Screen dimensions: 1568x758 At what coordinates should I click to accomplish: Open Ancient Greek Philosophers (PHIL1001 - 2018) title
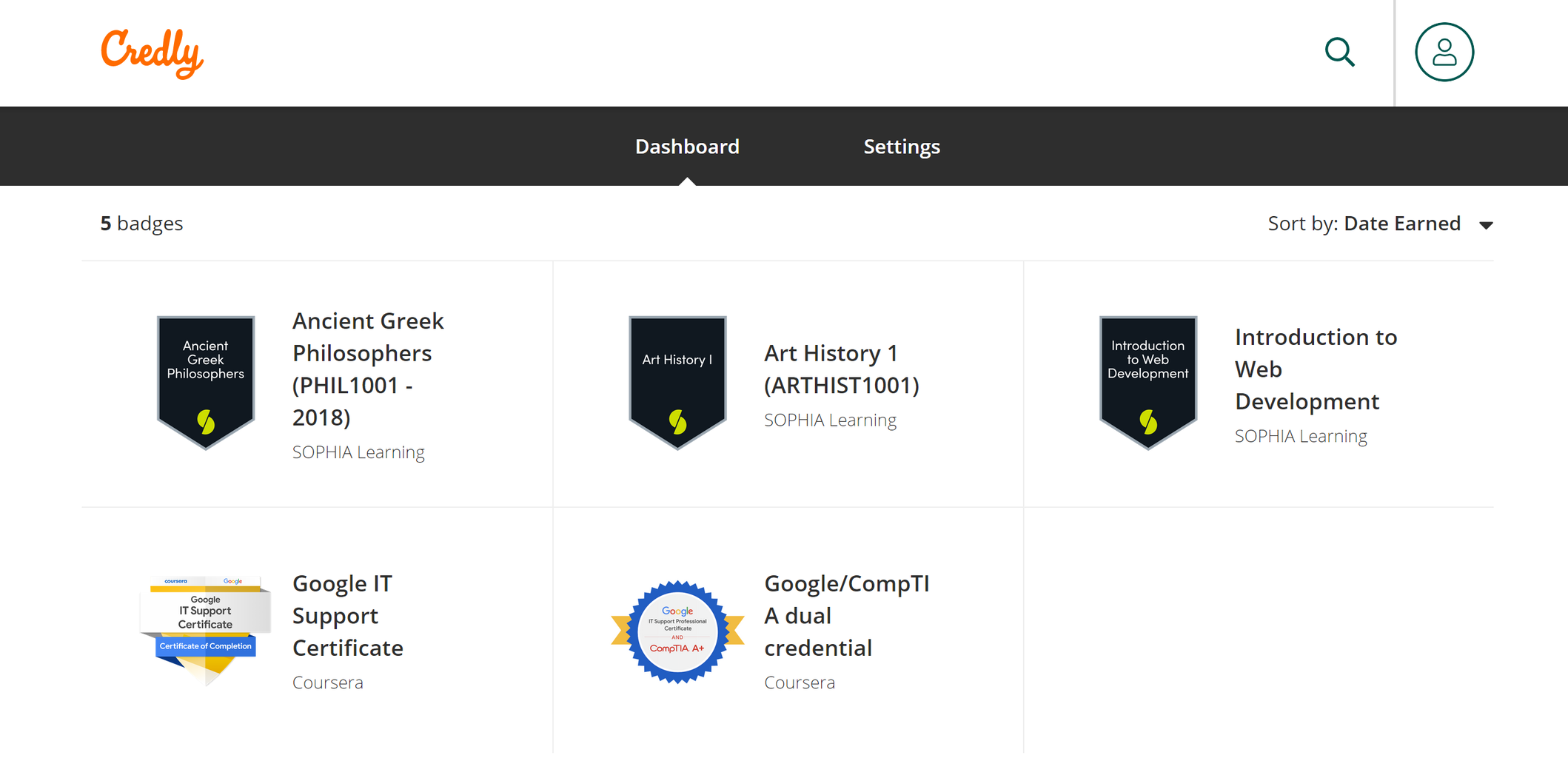(x=367, y=369)
